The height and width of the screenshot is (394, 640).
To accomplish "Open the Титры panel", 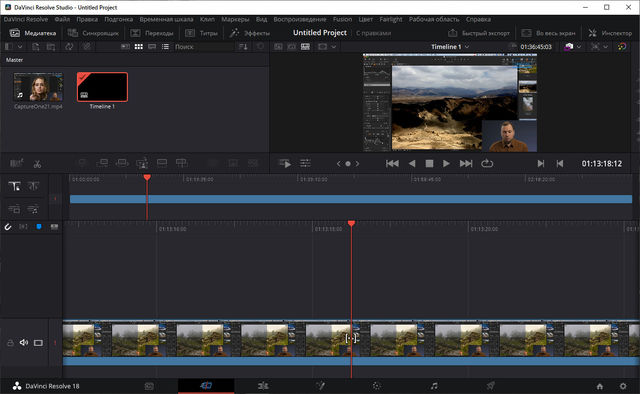I will pos(202,33).
